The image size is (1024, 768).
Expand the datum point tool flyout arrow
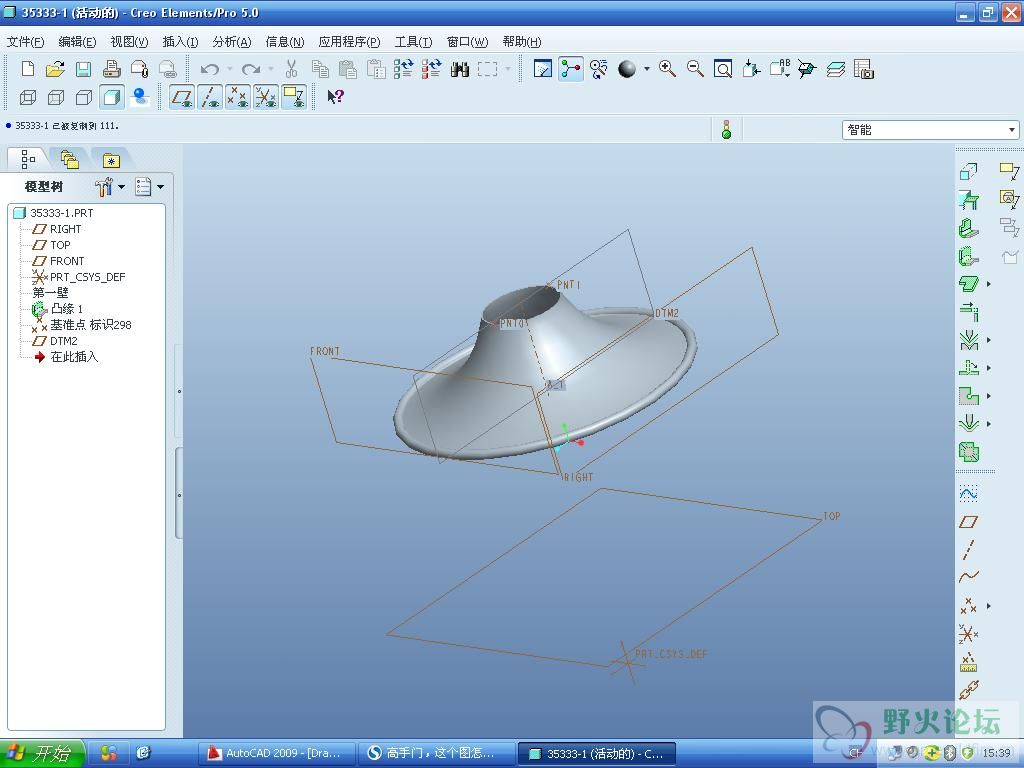point(989,606)
